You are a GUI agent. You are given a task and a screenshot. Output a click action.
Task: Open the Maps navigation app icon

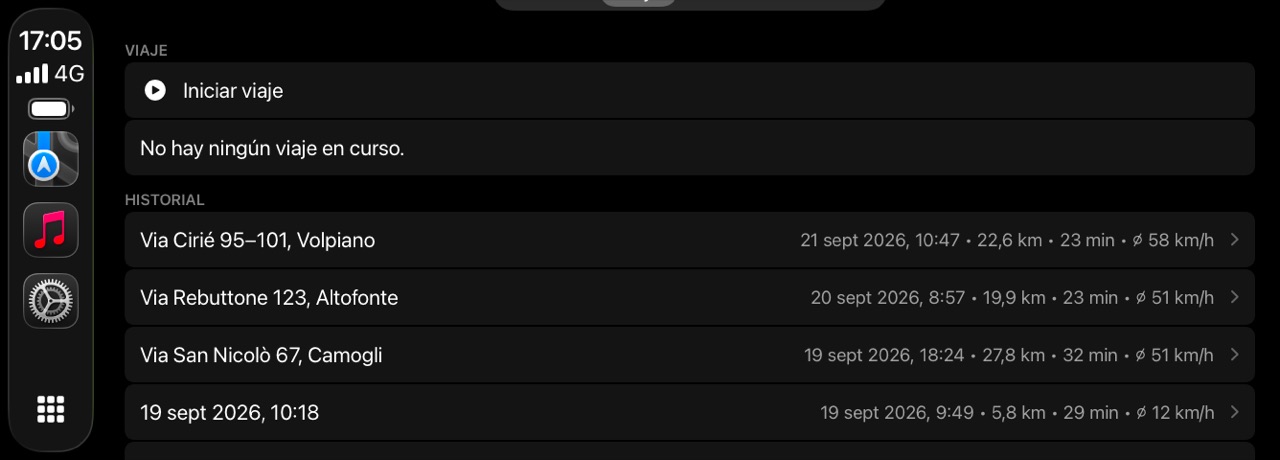pos(51,159)
